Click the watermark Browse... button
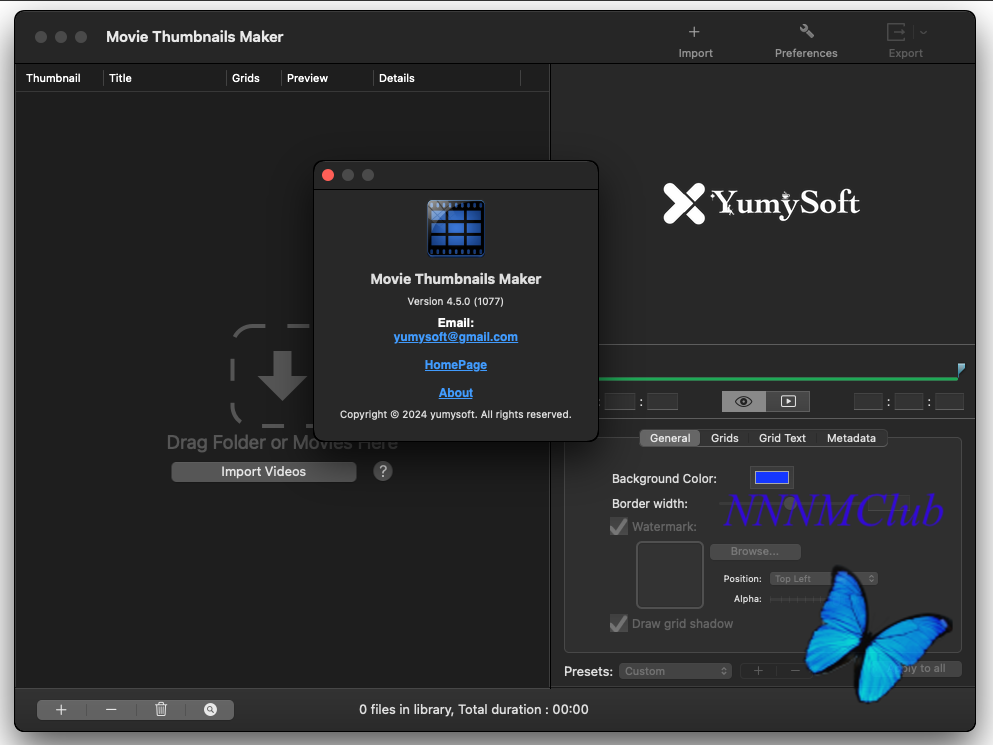This screenshot has height=745, width=993. [x=755, y=552]
